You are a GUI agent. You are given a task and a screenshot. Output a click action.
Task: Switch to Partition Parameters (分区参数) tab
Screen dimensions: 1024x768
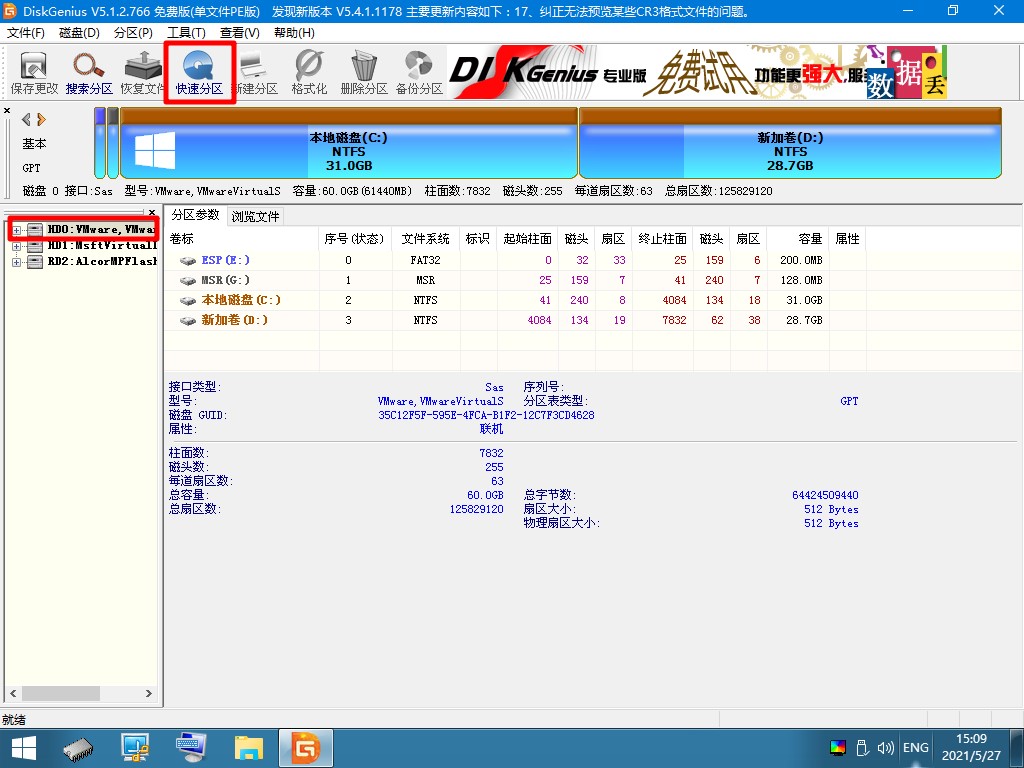click(x=195, y=215)
